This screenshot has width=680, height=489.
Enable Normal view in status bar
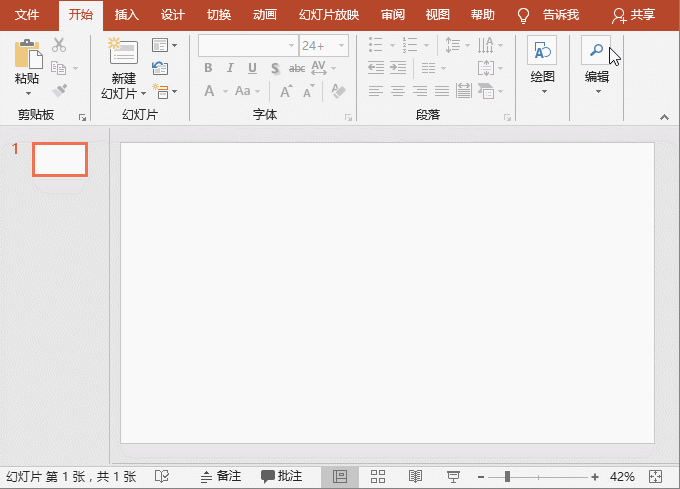pos(340,476)
